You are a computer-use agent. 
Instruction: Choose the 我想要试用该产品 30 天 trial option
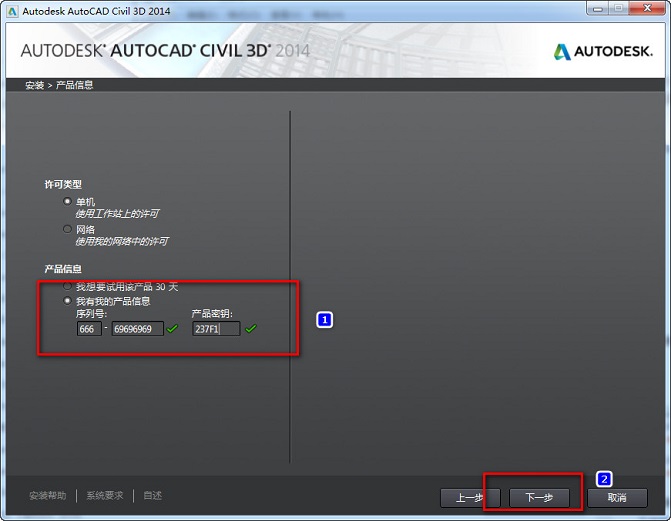click(x=67, y=286)
